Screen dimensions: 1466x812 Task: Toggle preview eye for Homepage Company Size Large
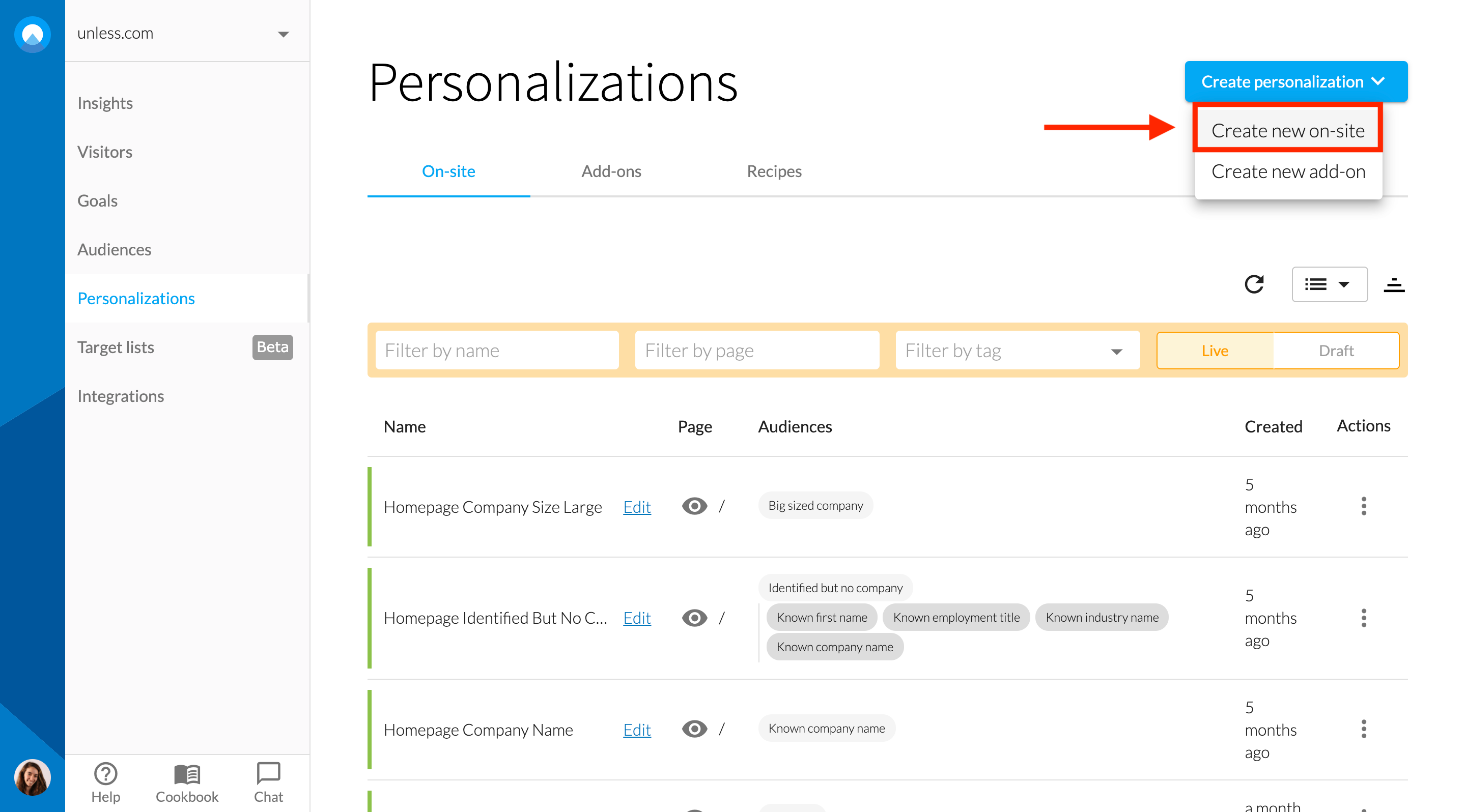pos(694,506)
